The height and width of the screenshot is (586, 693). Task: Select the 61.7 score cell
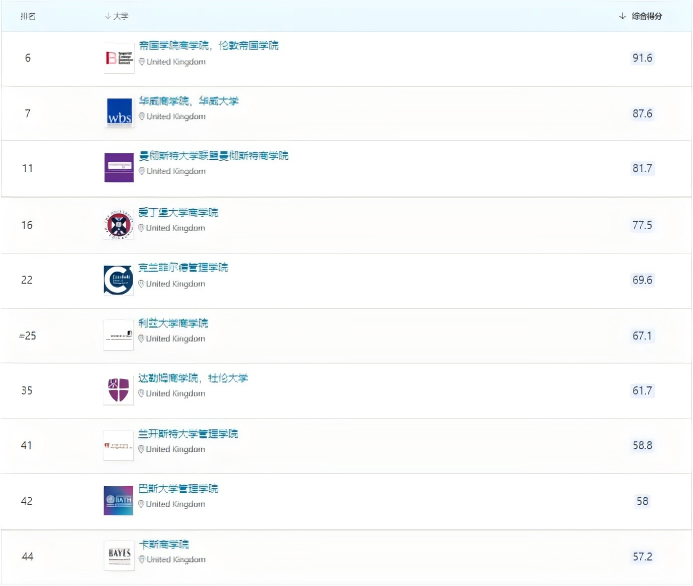click(642, 391)
